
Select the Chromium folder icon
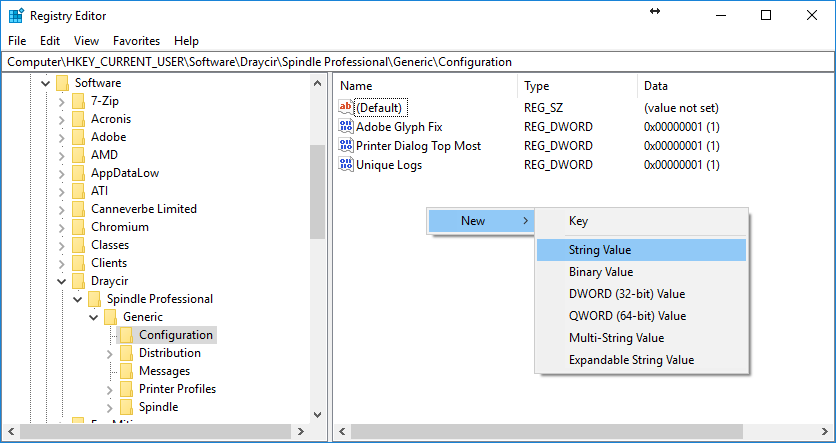click(78, 227)
